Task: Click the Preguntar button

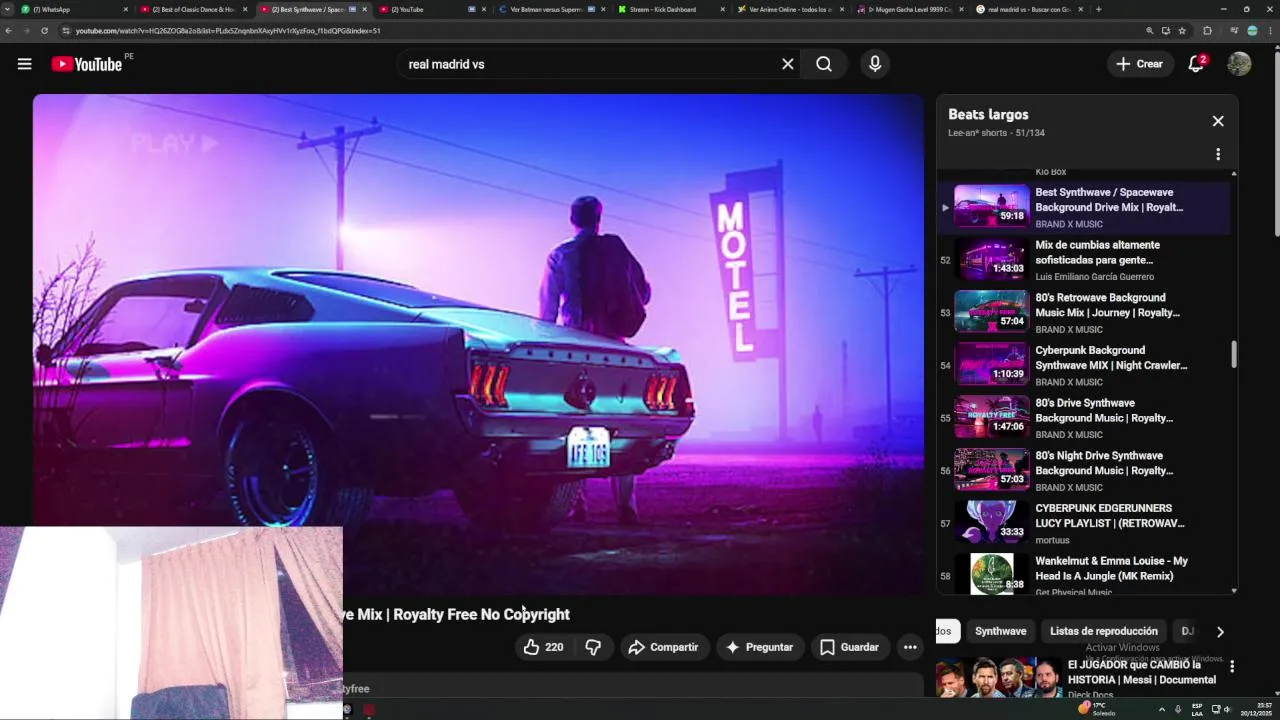Action: coord(759,647)
